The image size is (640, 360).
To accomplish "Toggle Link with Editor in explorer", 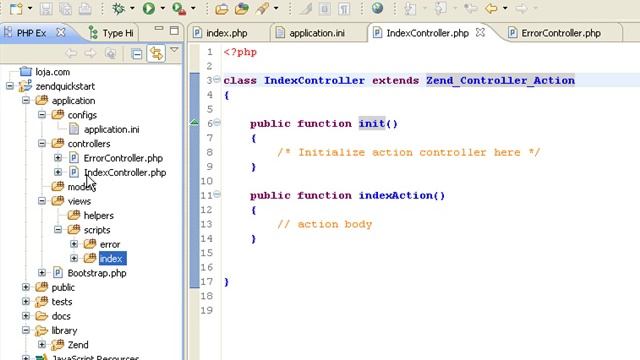I will coord(156,53).
